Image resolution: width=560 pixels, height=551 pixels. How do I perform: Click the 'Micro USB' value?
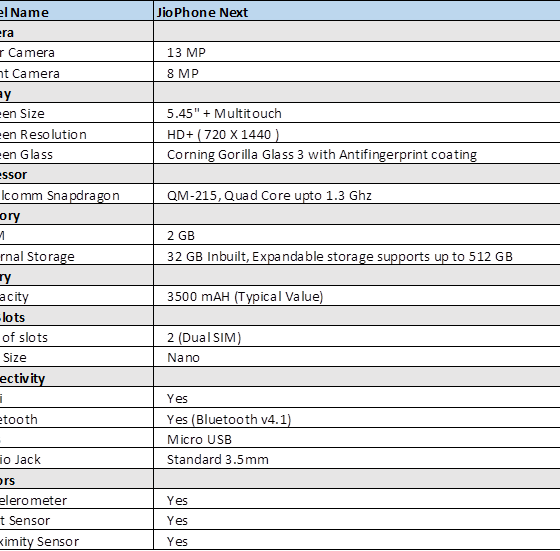coord(199,439)
